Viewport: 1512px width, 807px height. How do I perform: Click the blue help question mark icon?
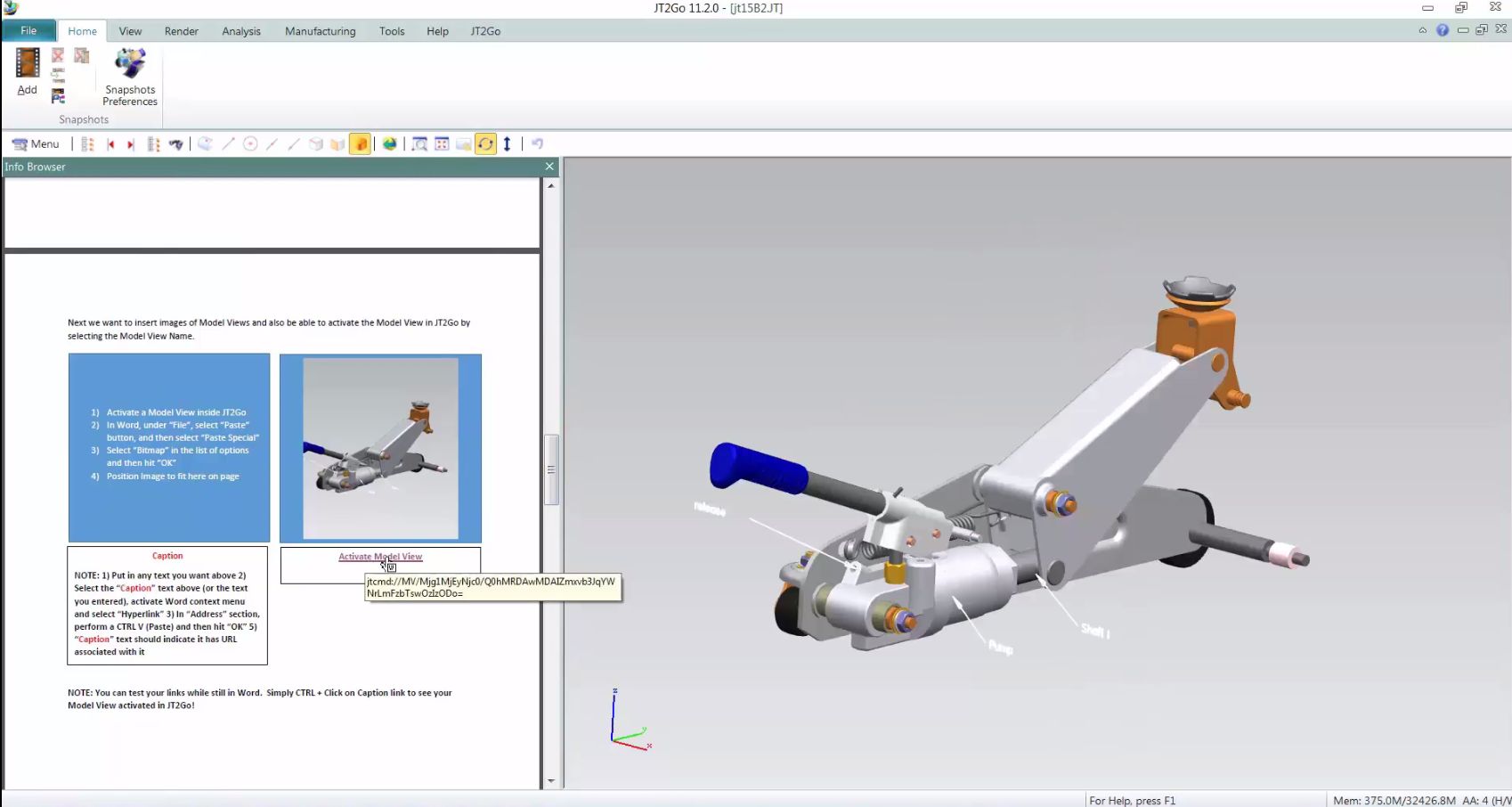point(1443,30)
